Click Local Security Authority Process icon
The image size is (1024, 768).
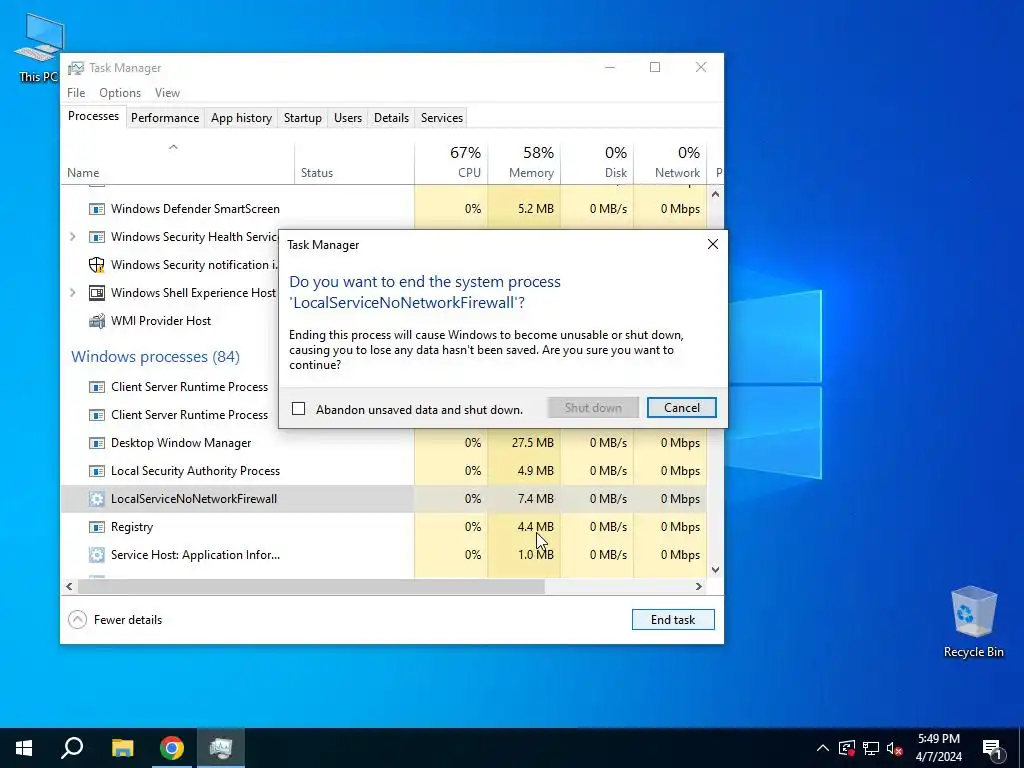click(x=97, y=471)
